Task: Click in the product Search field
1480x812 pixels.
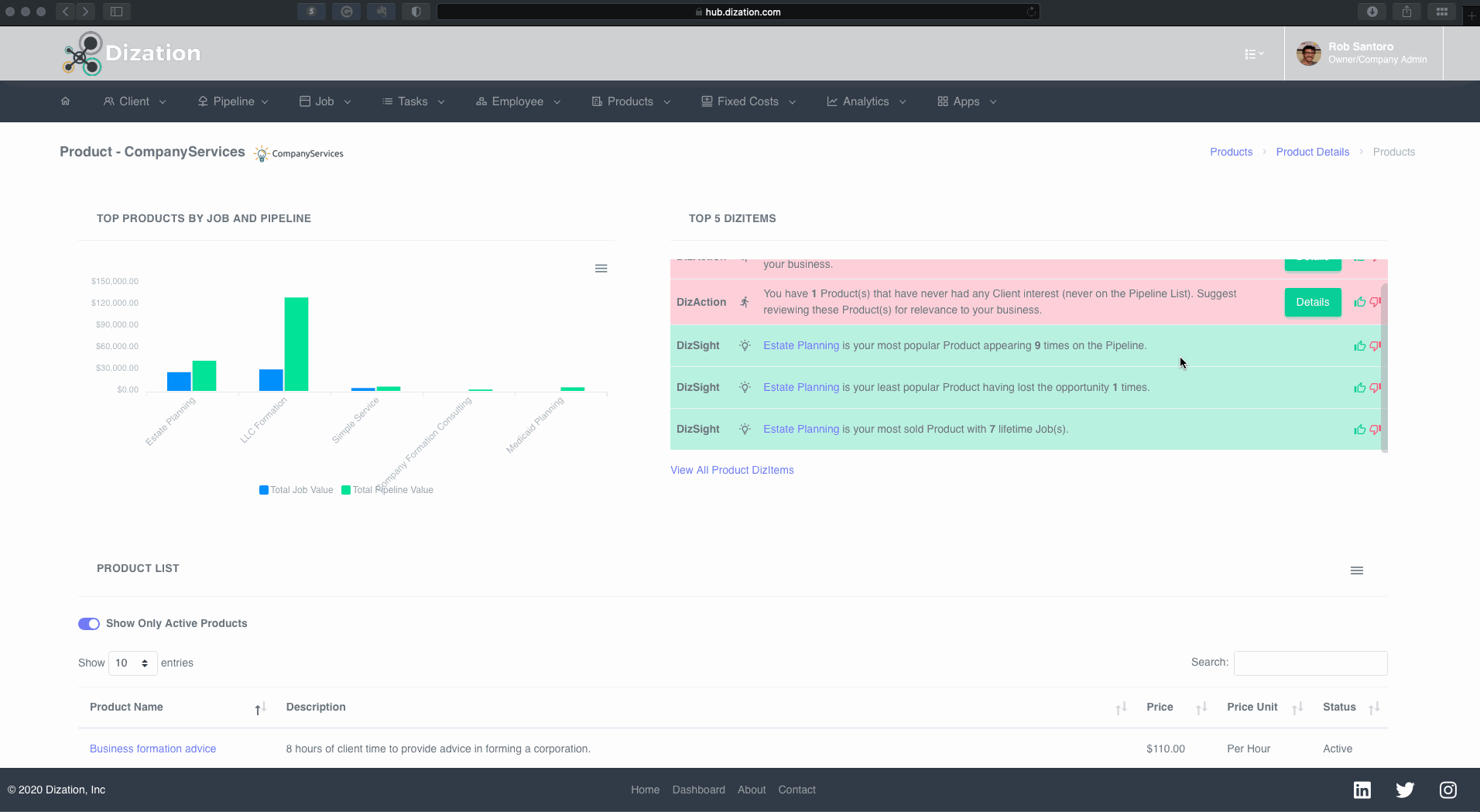Action: (x=1310, y=663)
